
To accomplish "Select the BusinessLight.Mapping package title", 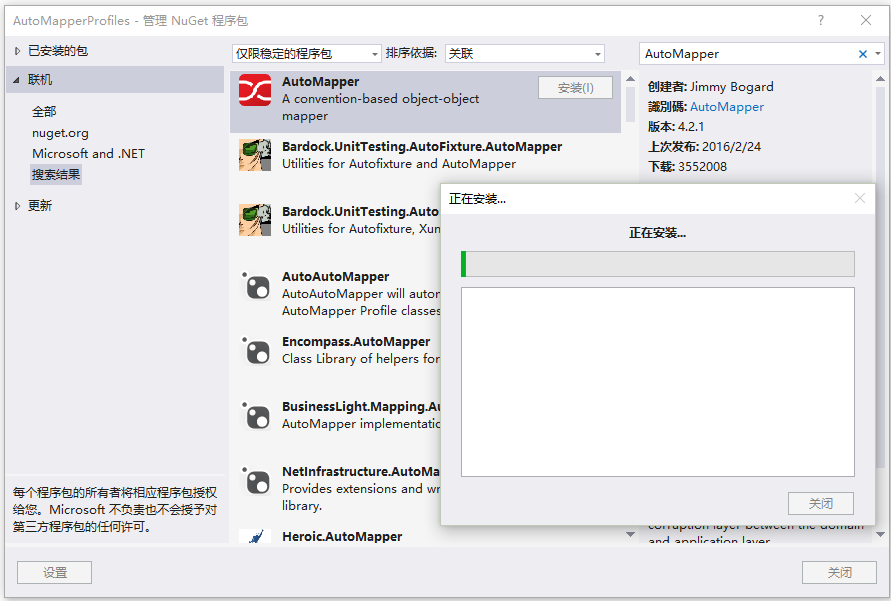I will tap(361, 407).
